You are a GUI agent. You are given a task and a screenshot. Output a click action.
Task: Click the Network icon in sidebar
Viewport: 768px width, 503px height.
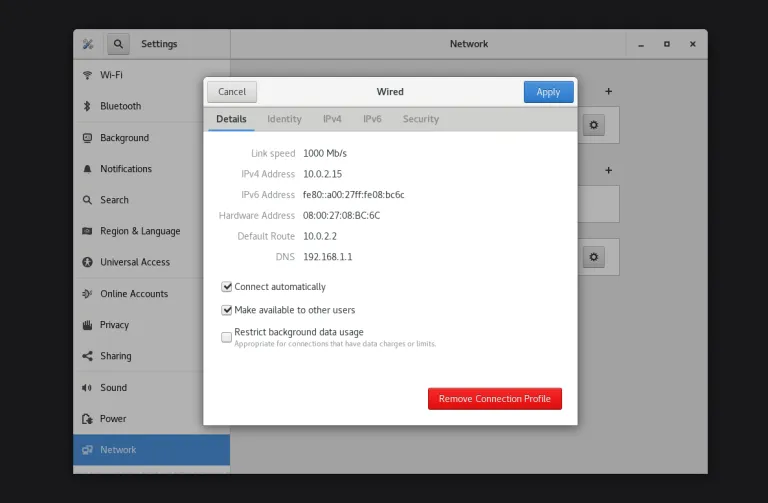pos(87,450)
